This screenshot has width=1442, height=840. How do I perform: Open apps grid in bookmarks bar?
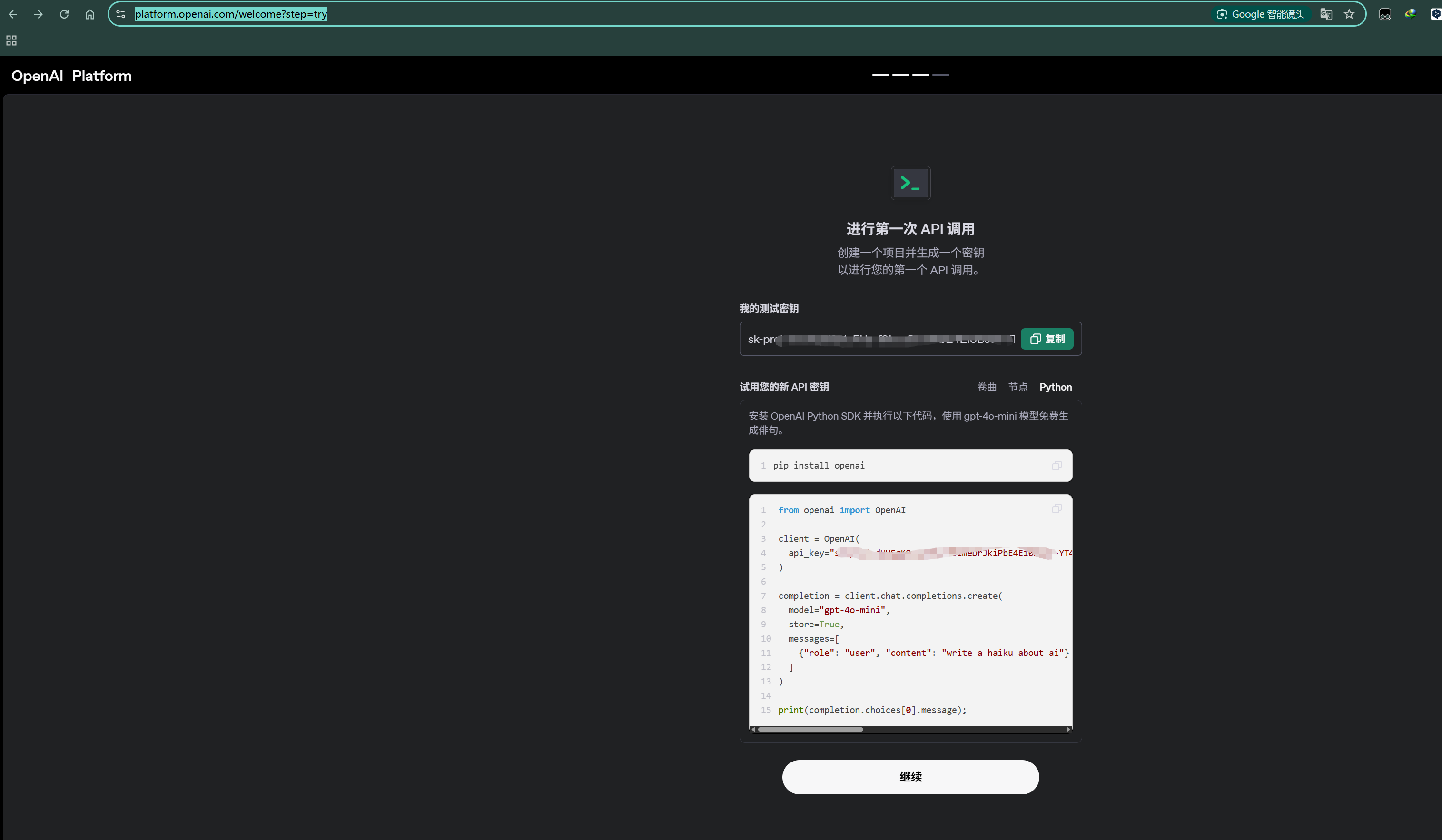(x=11, y=40)
